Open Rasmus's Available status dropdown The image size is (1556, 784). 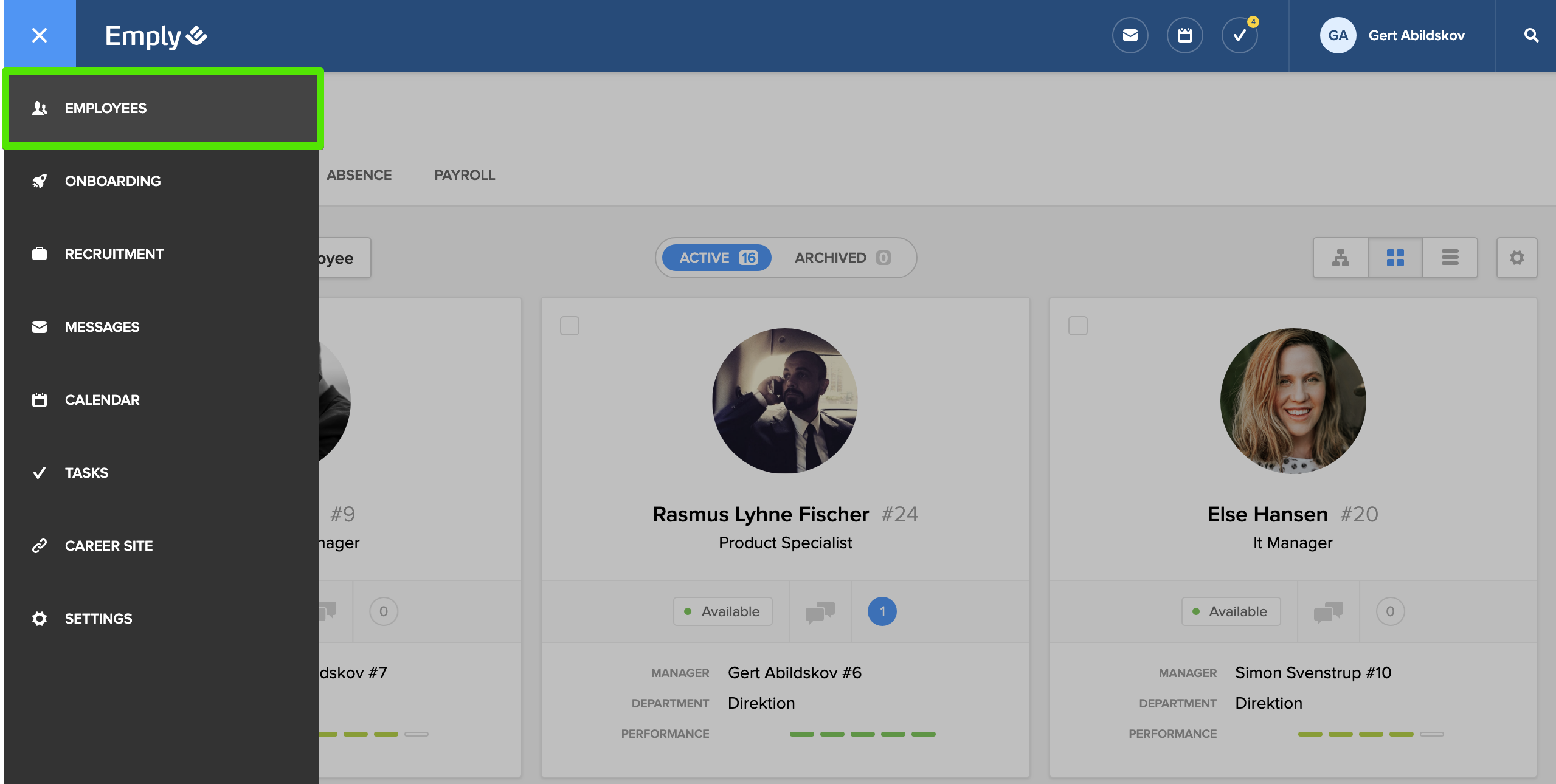point(722,611)
